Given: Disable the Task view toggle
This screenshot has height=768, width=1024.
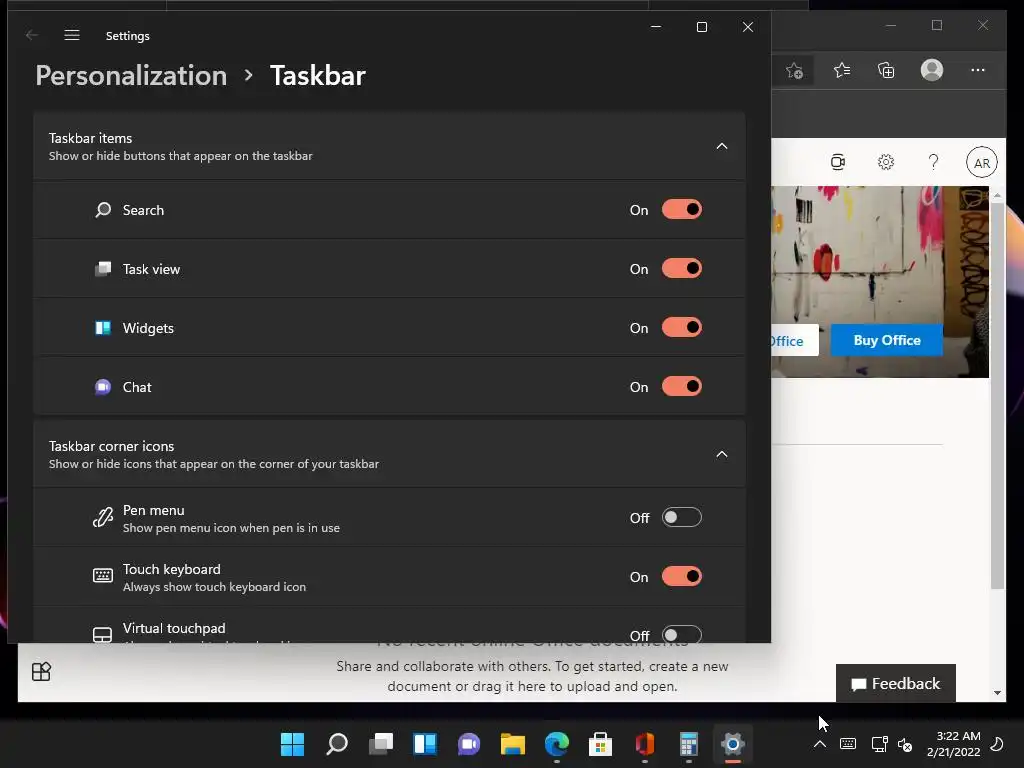Looking at the screenshot, I should [681, 268].
